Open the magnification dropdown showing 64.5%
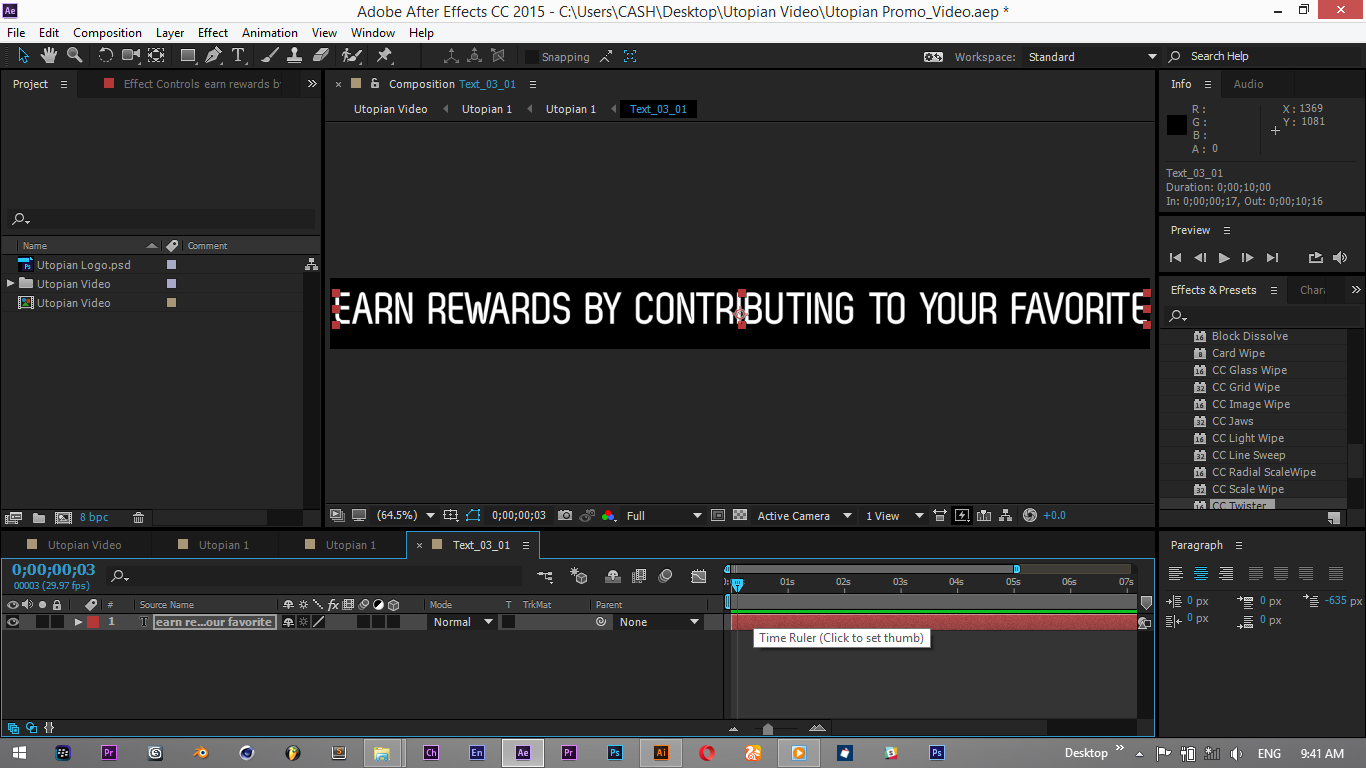 click(406, 516)
